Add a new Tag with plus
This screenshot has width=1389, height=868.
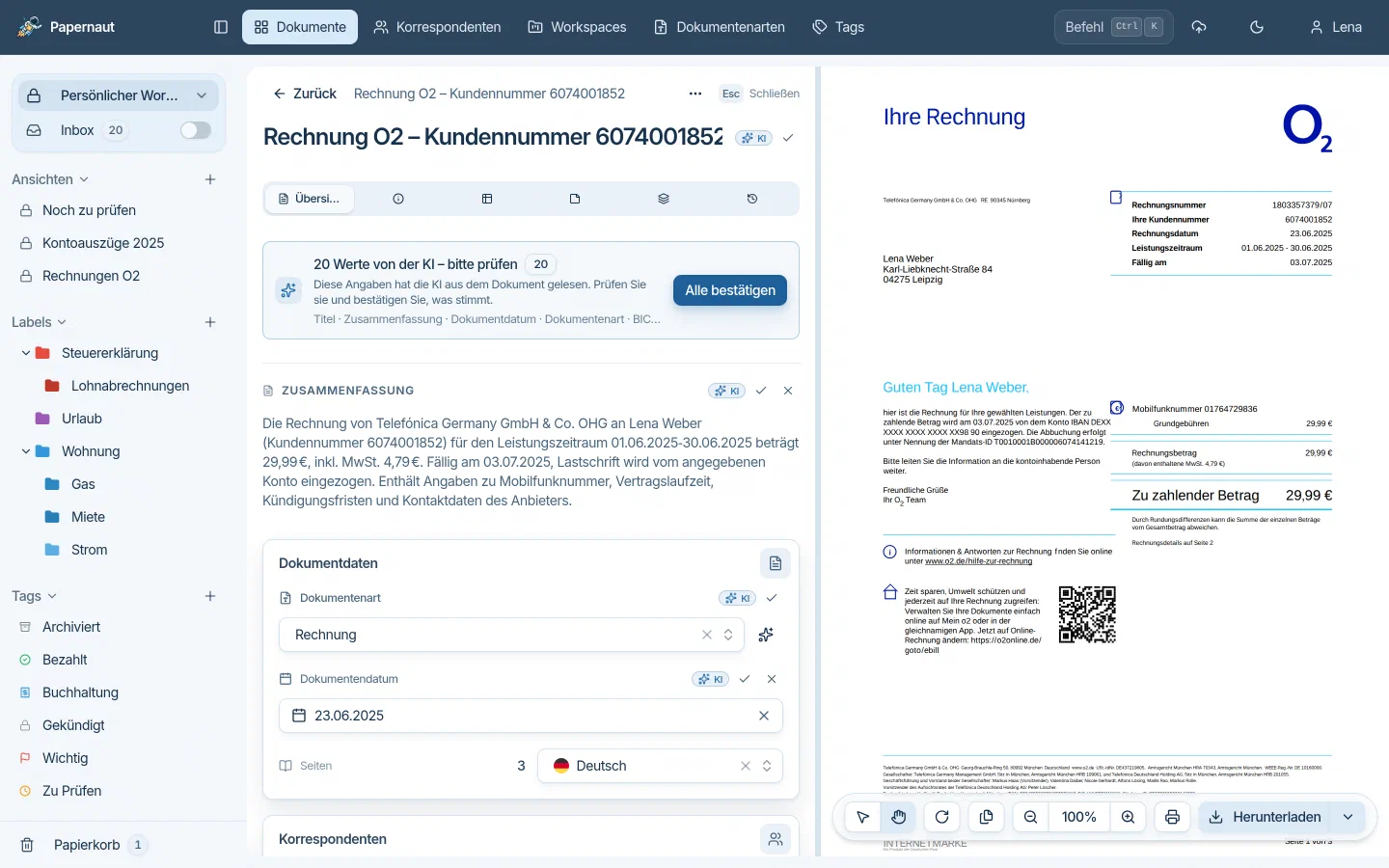[x=210, y=596]
